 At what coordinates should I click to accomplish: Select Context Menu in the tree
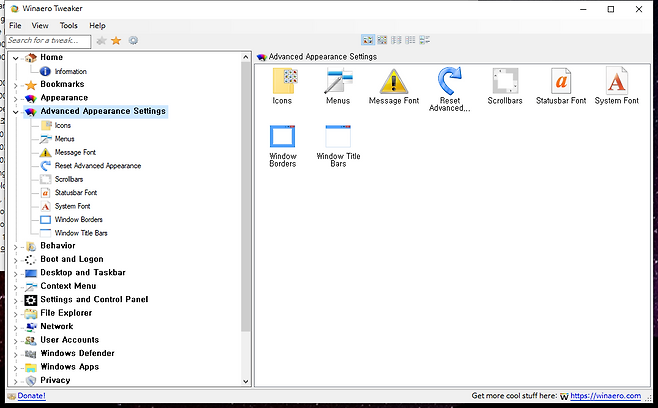point(68,286)
